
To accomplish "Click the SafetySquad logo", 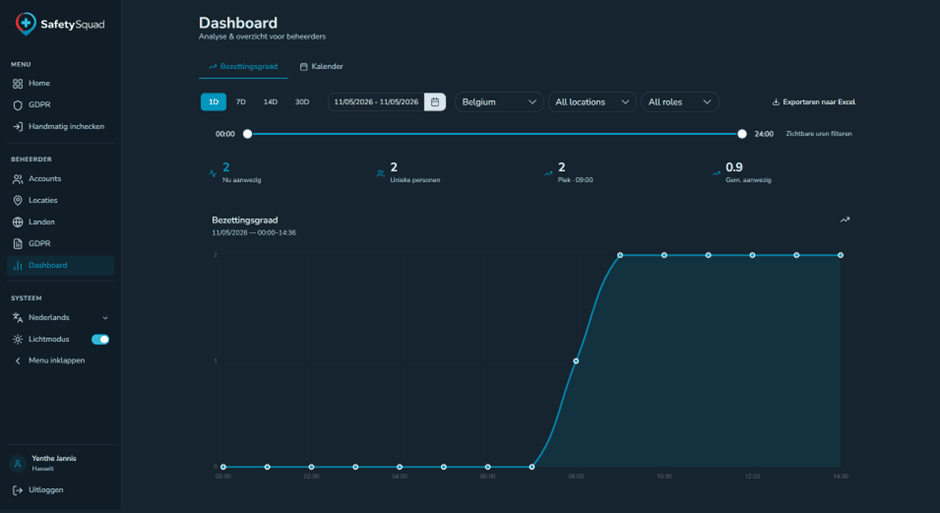I will 59,24.
